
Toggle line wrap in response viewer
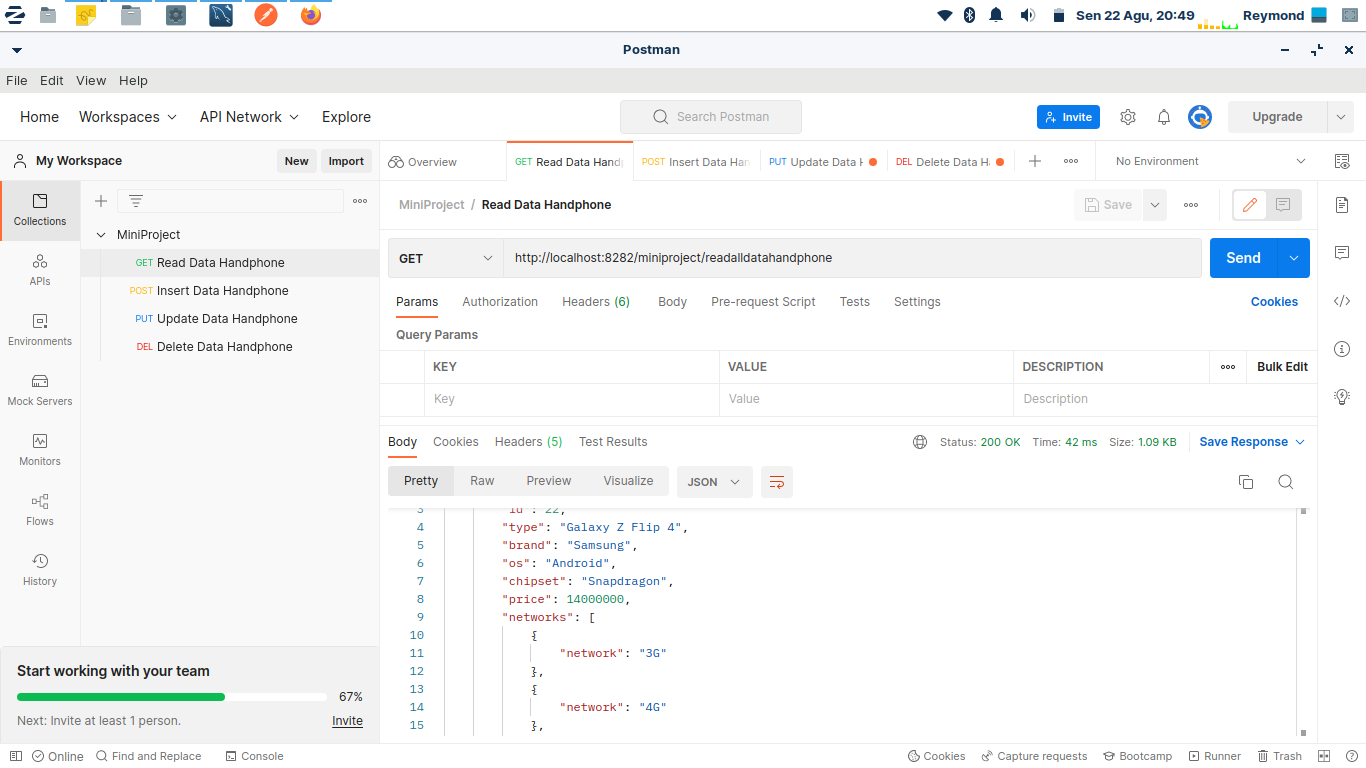(777, 481)
